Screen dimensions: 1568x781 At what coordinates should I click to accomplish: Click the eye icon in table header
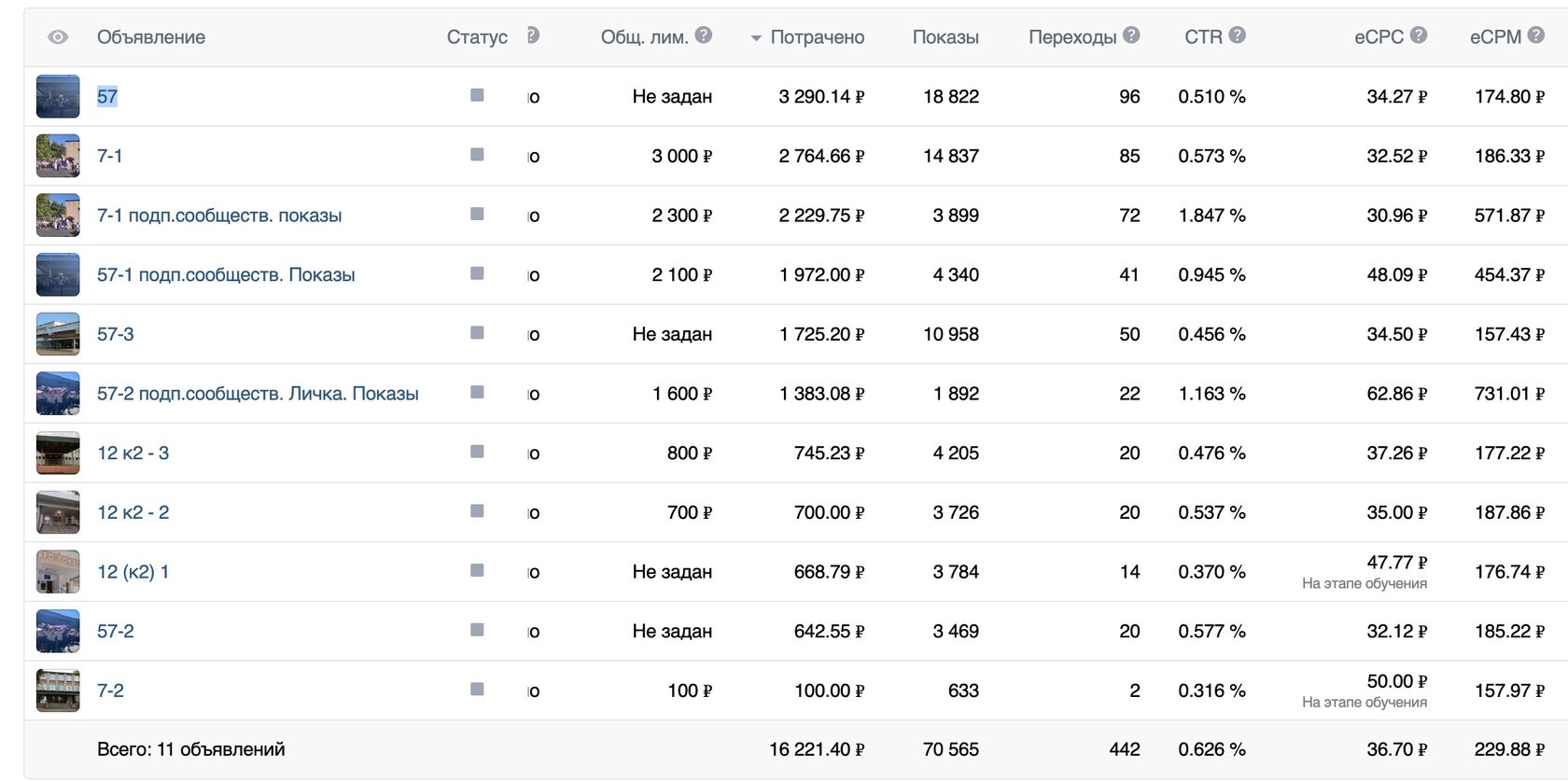(58, 37)
